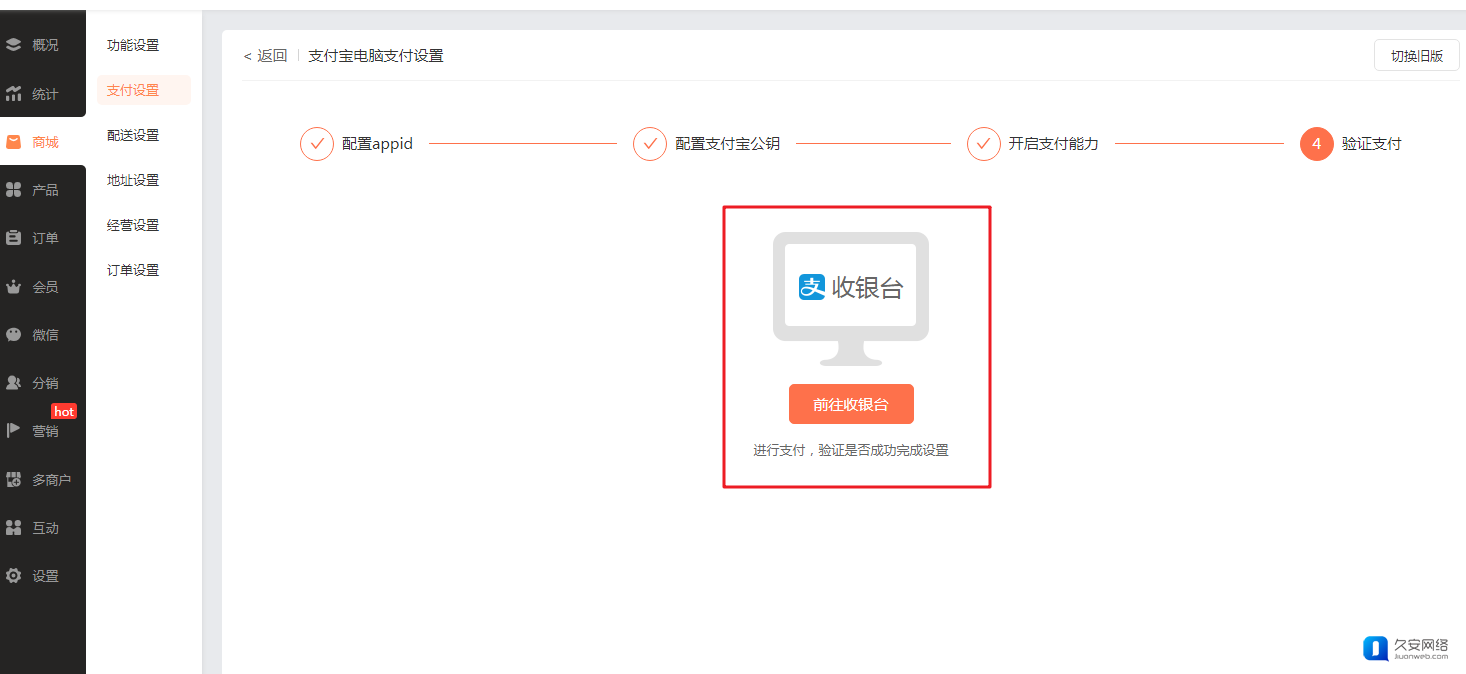This screenshot has width=1466, height=674.
Task: Click the 订单 orders icon
Action: click(14, 238)
